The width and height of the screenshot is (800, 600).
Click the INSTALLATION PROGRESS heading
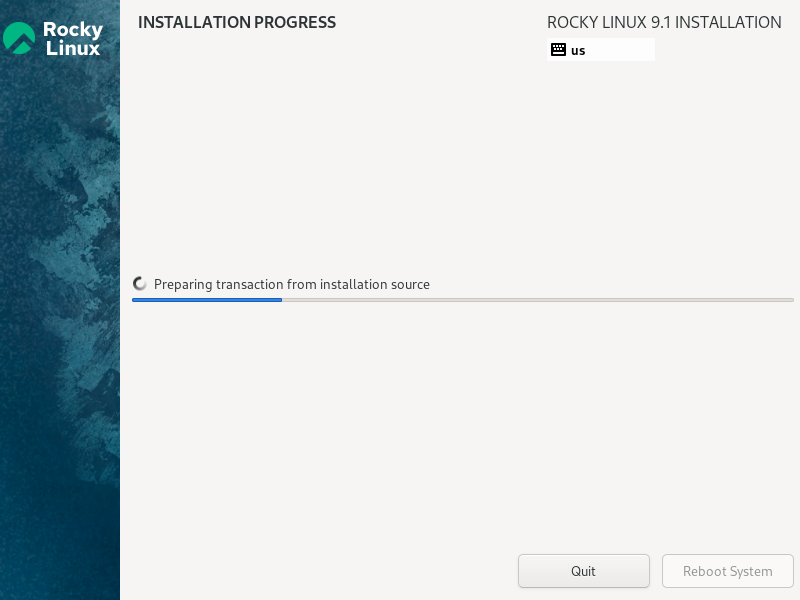(x=237, y=22)
